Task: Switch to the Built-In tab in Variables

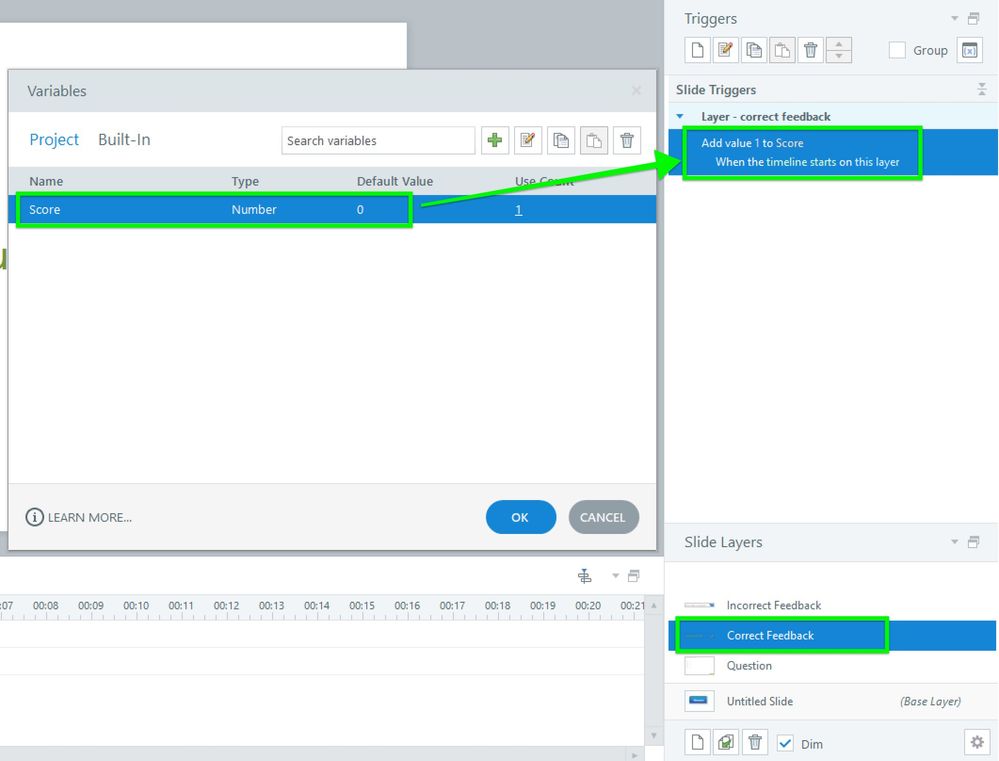Action: (124, 140)
